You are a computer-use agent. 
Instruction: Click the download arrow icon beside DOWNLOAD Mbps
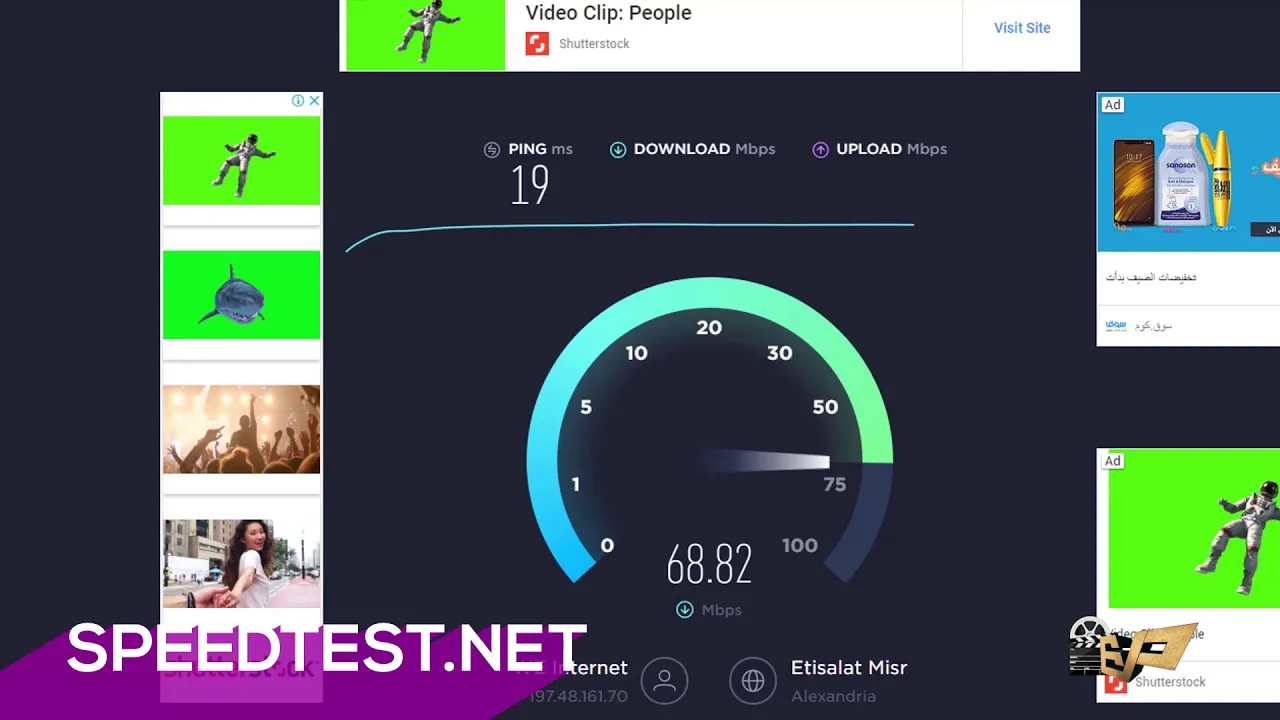(618, 150)
